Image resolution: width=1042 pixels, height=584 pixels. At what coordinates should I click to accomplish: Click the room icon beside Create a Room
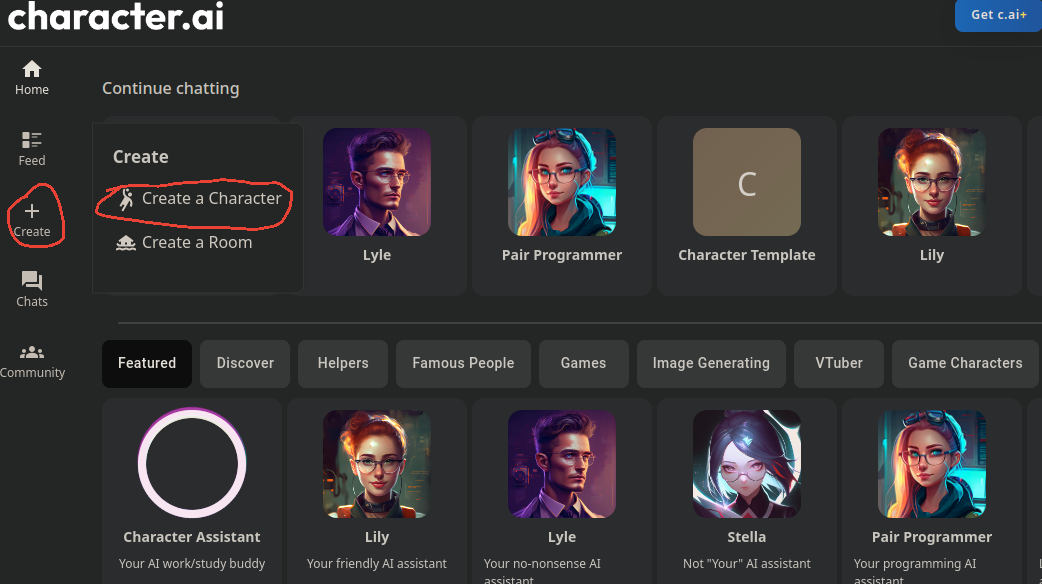pos(125,242)
